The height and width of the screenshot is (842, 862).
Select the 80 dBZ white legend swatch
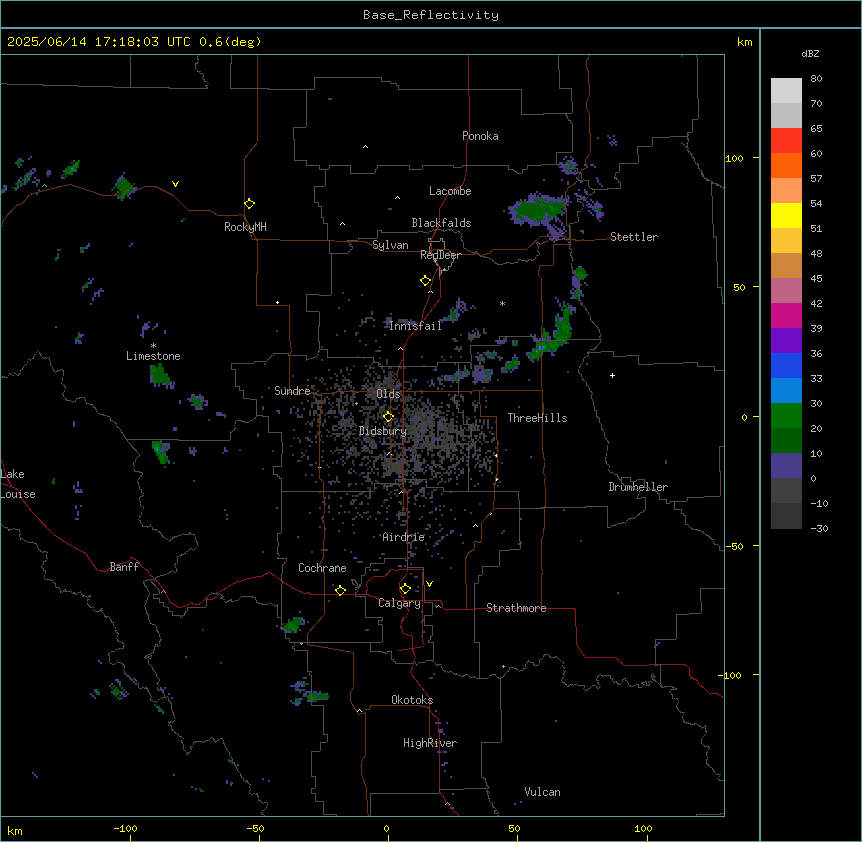point(786,91)
